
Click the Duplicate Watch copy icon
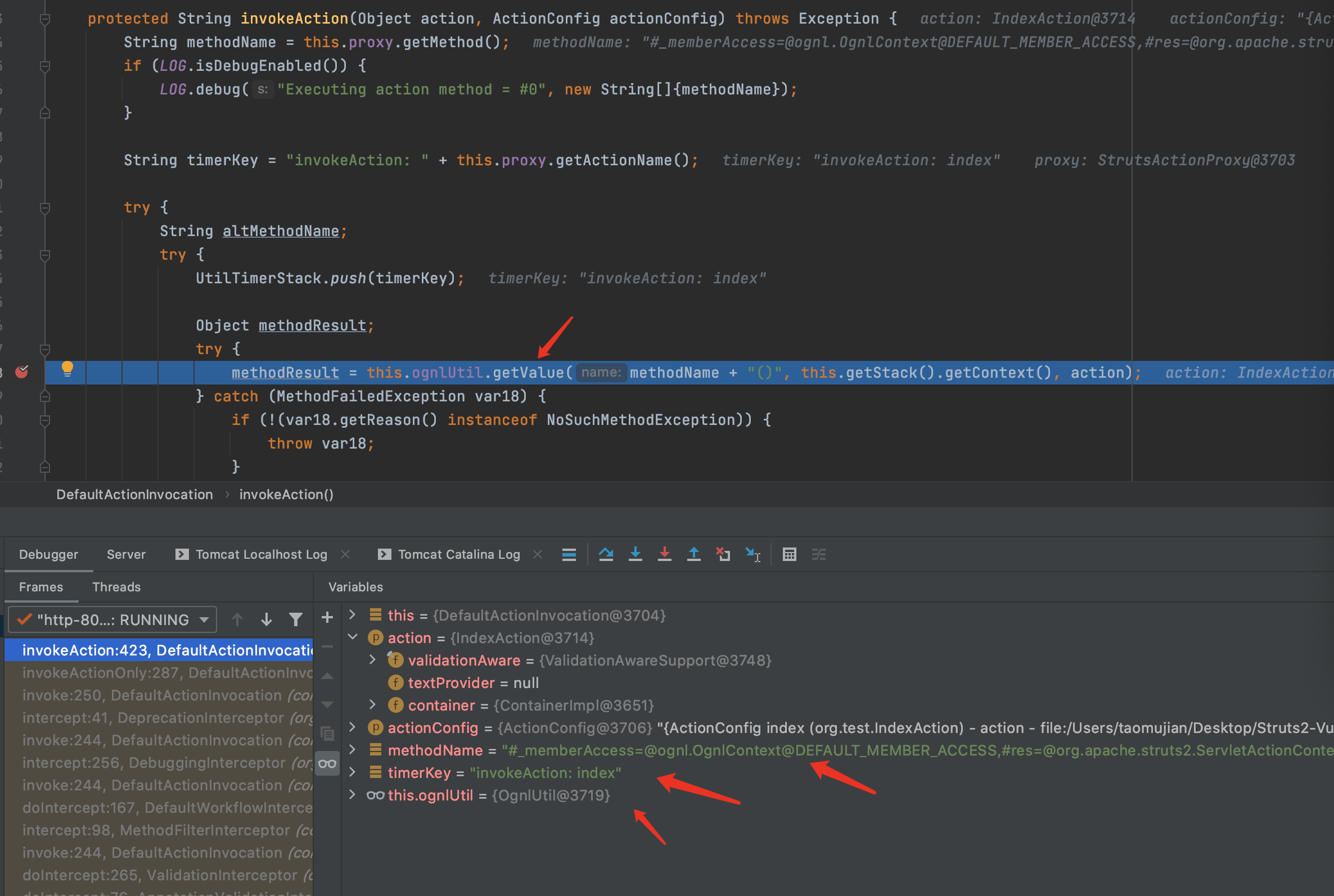pos(327,733)
